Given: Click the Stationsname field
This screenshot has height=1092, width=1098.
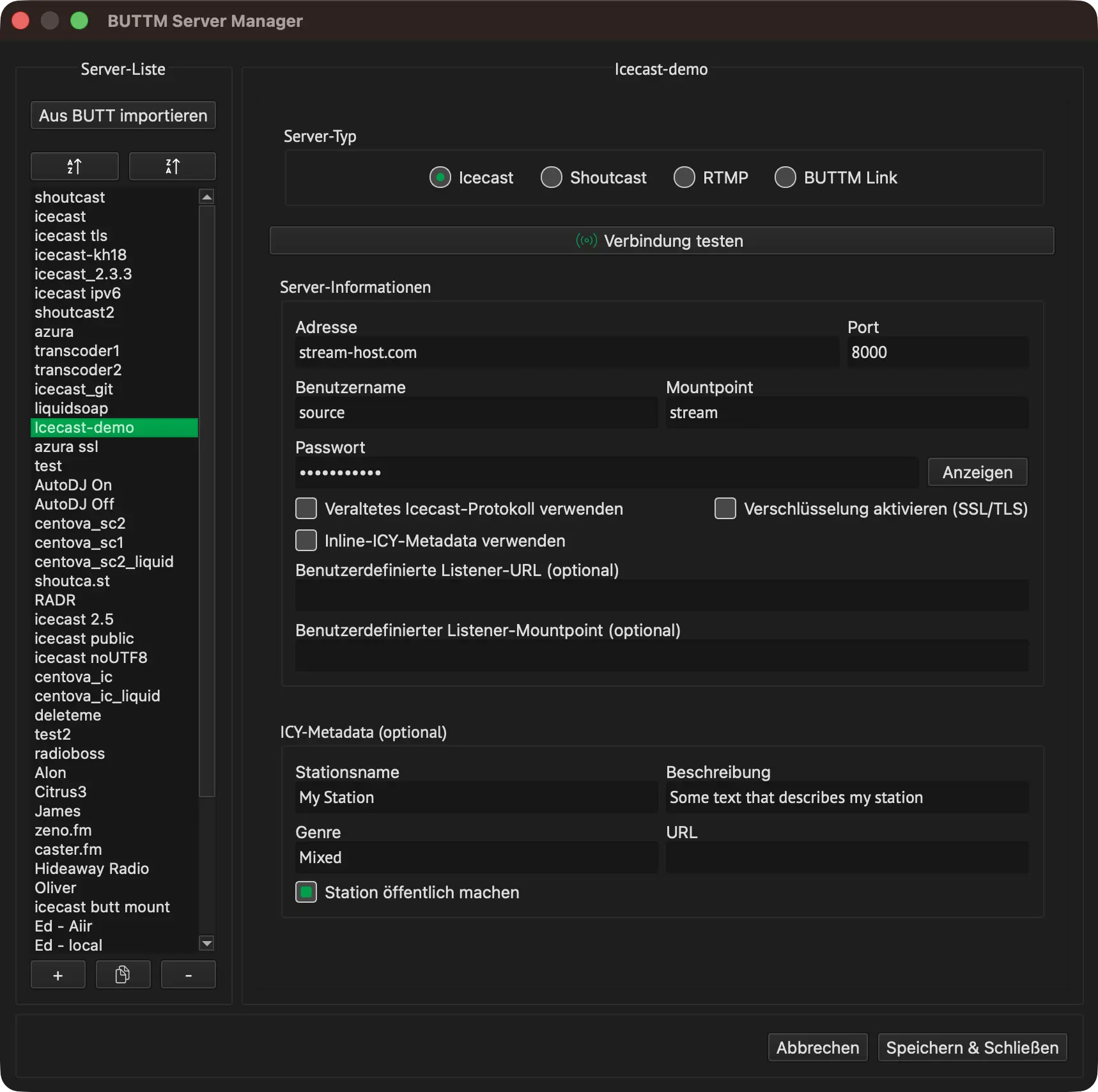Looking at the screenshot, I should (476, 797).
